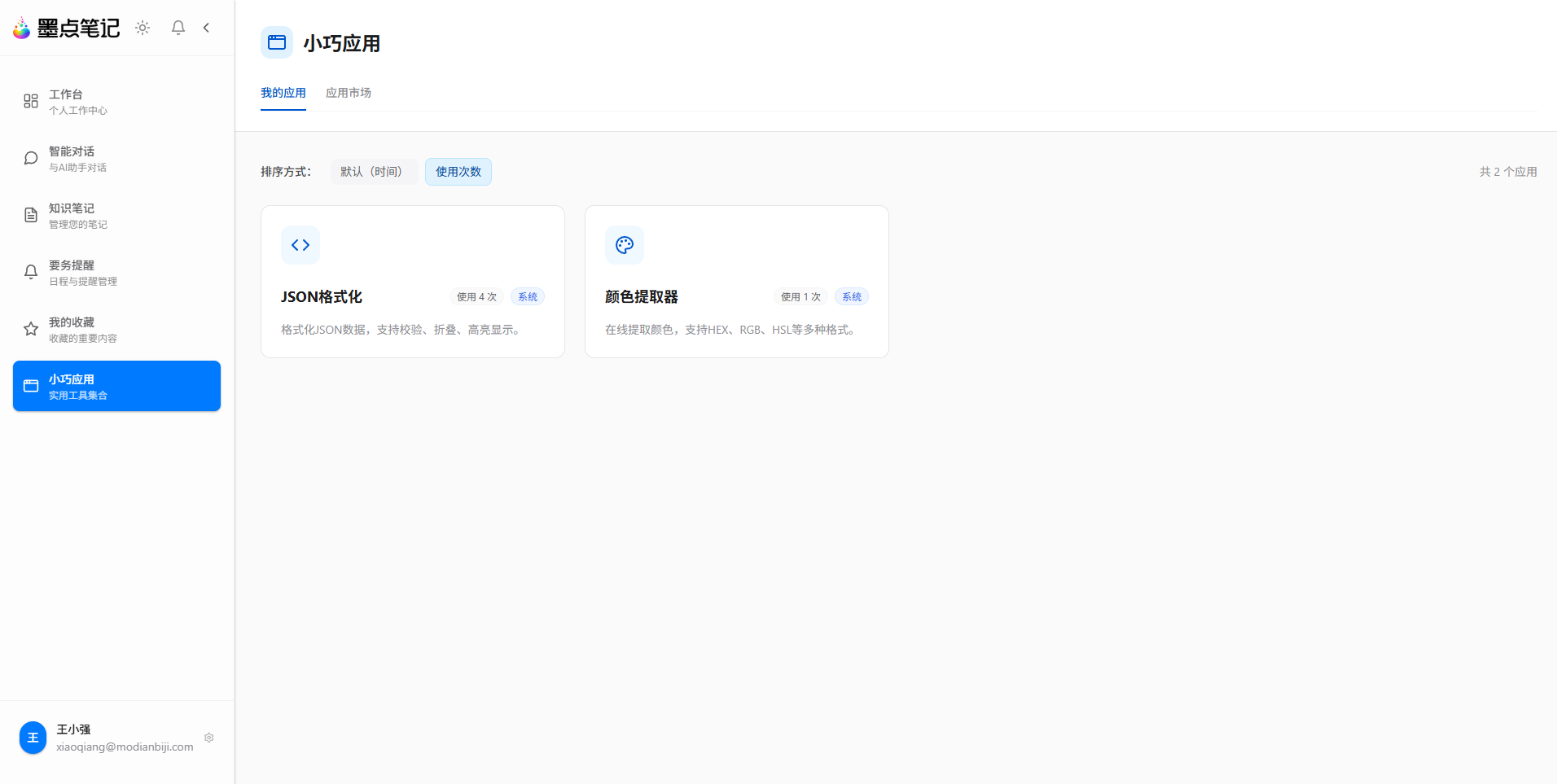This screenshot has width=1557, height=784.
Task: Open the notification bell
Action: tap(178, 27)
